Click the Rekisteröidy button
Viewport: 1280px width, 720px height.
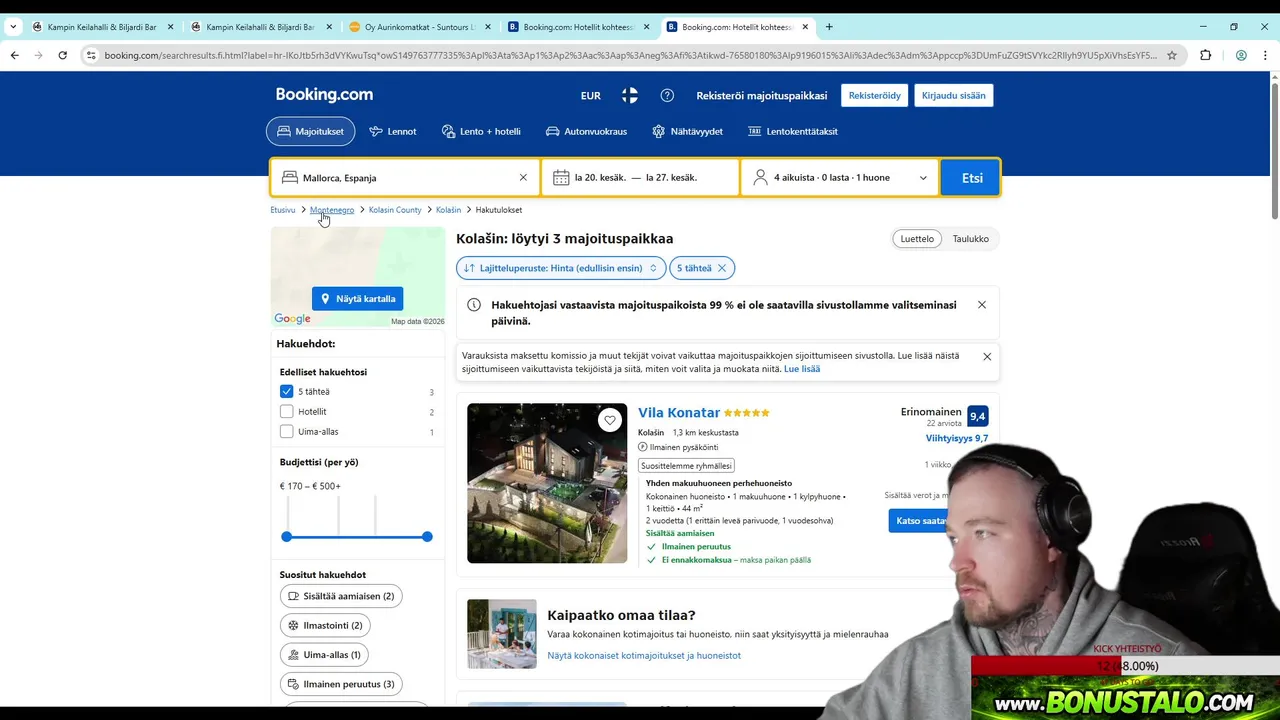click(875, 96)
